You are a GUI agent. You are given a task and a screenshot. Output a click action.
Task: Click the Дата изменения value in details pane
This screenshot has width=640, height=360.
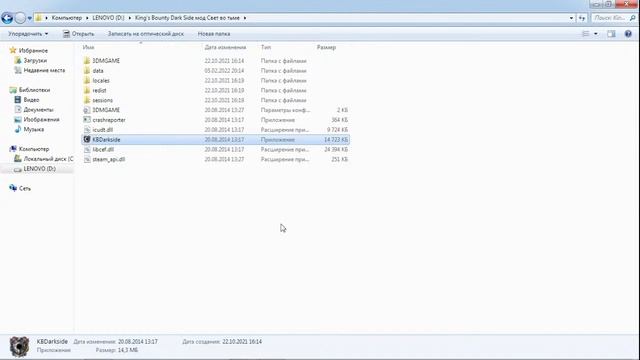point(138,342)
